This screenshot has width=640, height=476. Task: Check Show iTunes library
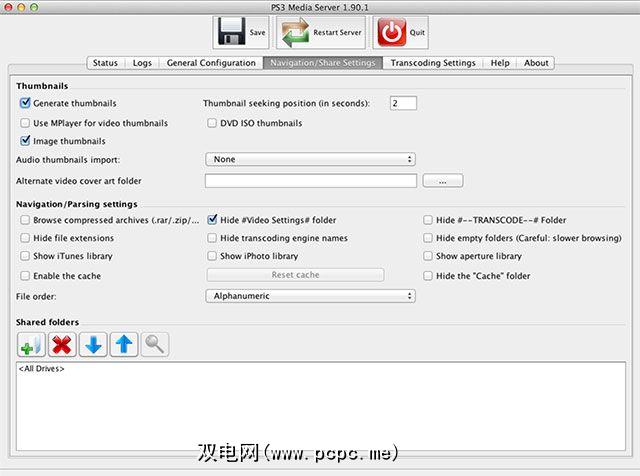(25, 256)
